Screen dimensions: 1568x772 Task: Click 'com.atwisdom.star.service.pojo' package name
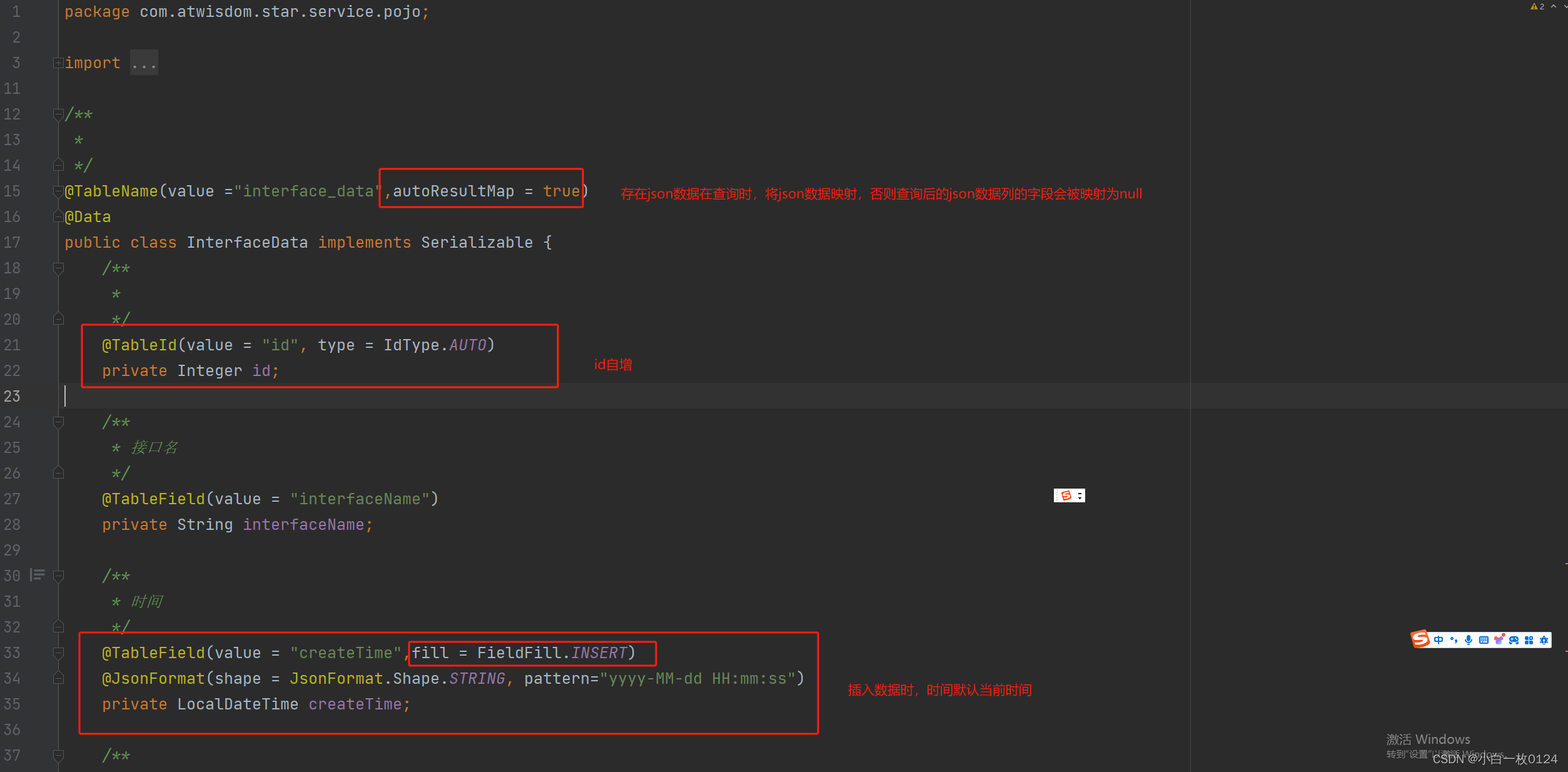[280, 12]
